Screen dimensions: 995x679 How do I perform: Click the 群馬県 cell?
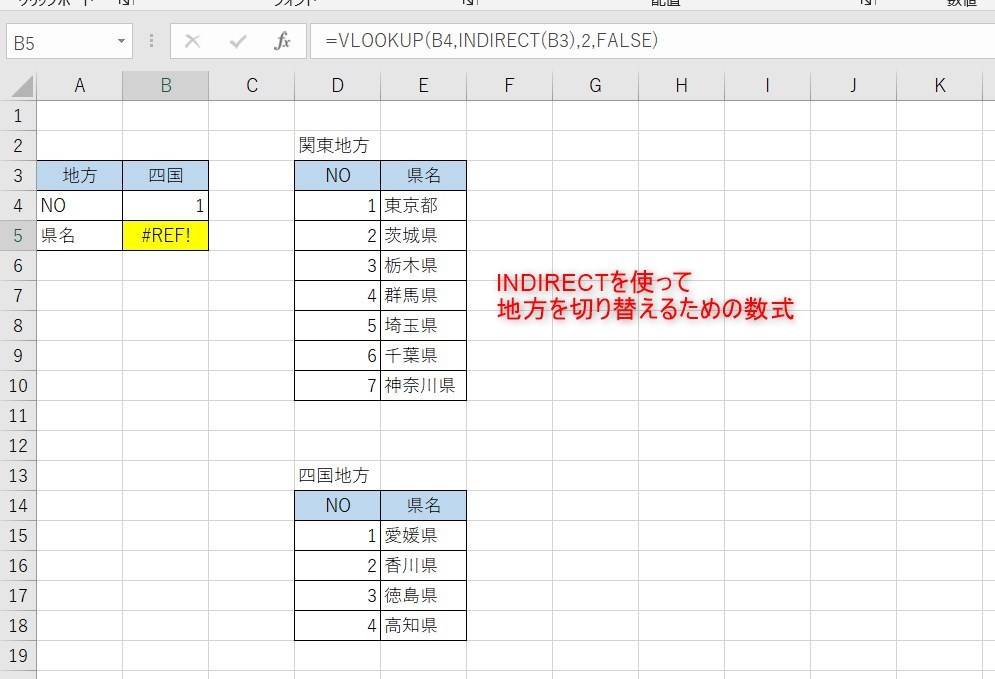pos(423,295)
